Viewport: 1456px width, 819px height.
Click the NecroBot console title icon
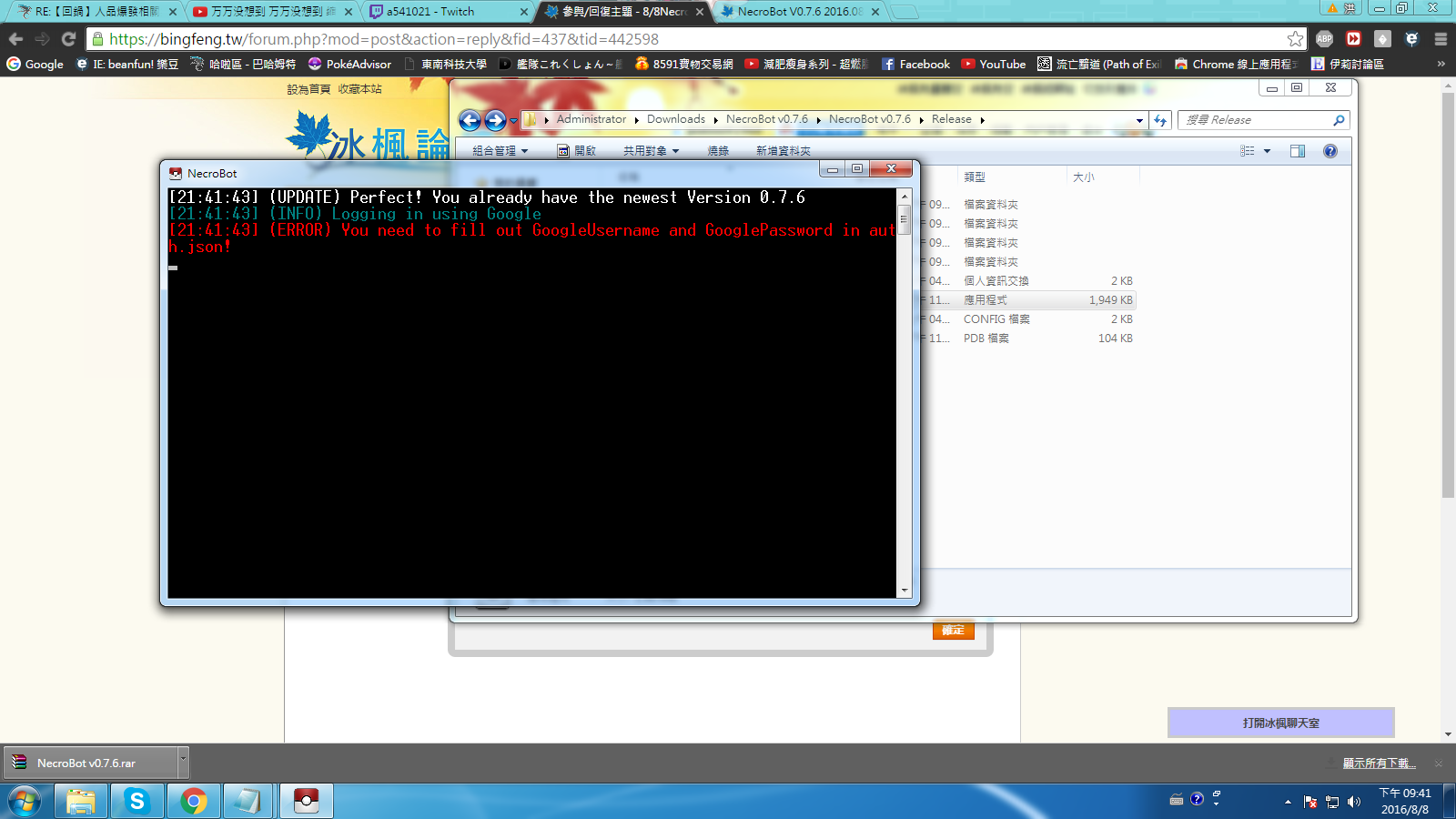coord(176,173)
